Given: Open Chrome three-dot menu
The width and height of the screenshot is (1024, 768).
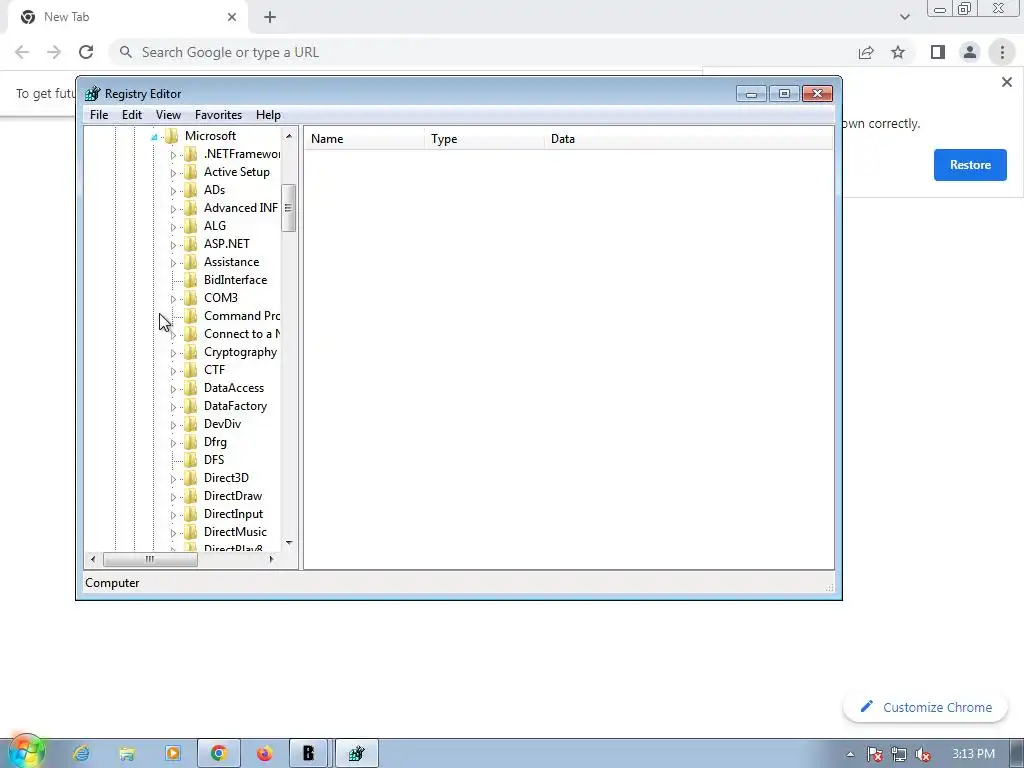Looking at the screenshot, I should 1002,52.
